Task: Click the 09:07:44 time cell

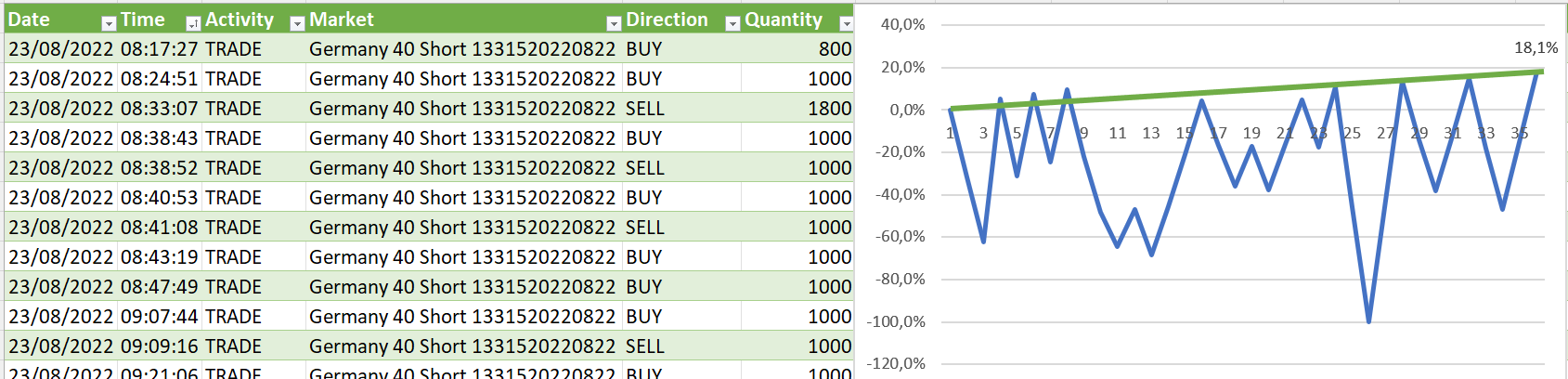Action: coord(159,317)
